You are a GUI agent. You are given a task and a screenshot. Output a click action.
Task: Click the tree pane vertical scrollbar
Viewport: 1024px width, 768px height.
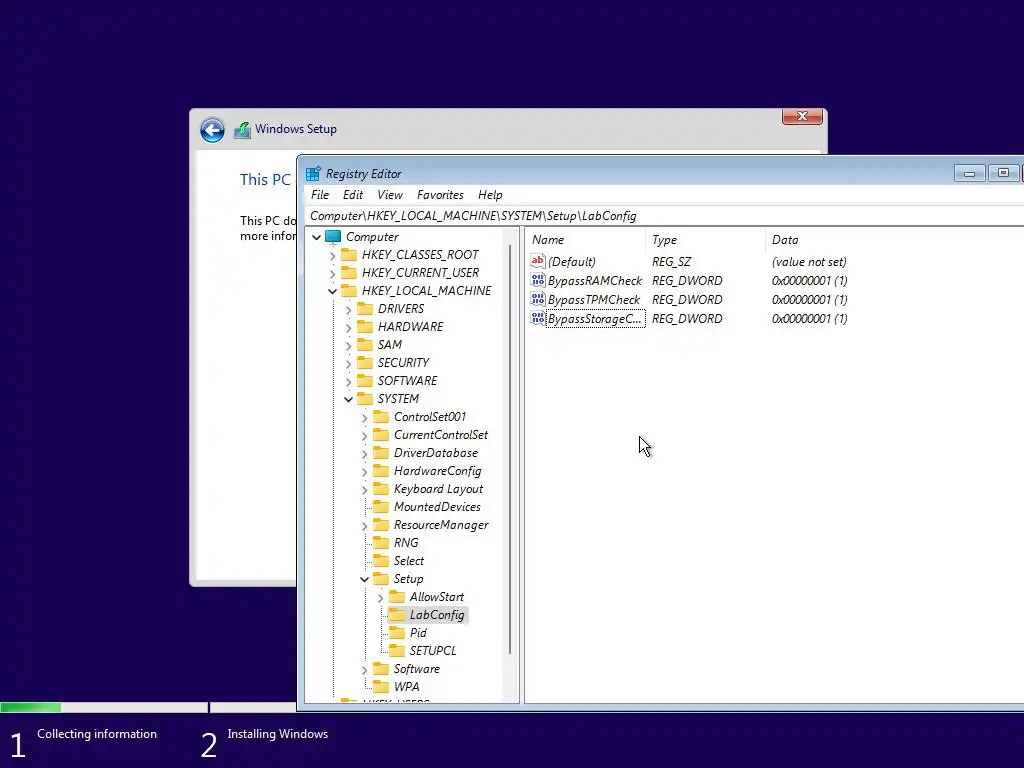point(510,449)
